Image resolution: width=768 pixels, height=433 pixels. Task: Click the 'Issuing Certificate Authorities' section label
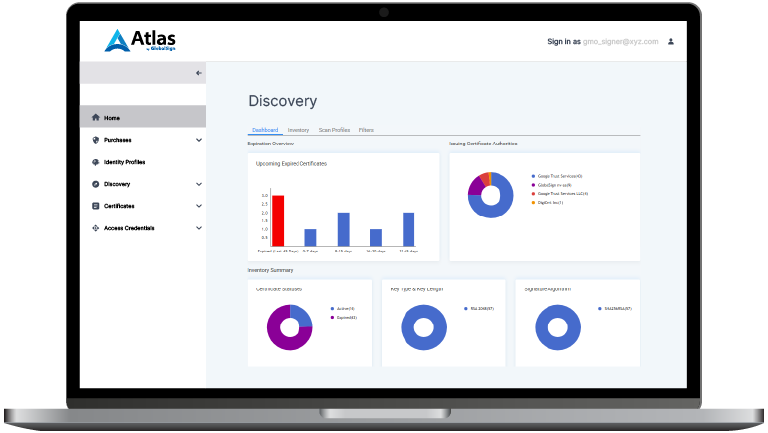click(483, 144)
